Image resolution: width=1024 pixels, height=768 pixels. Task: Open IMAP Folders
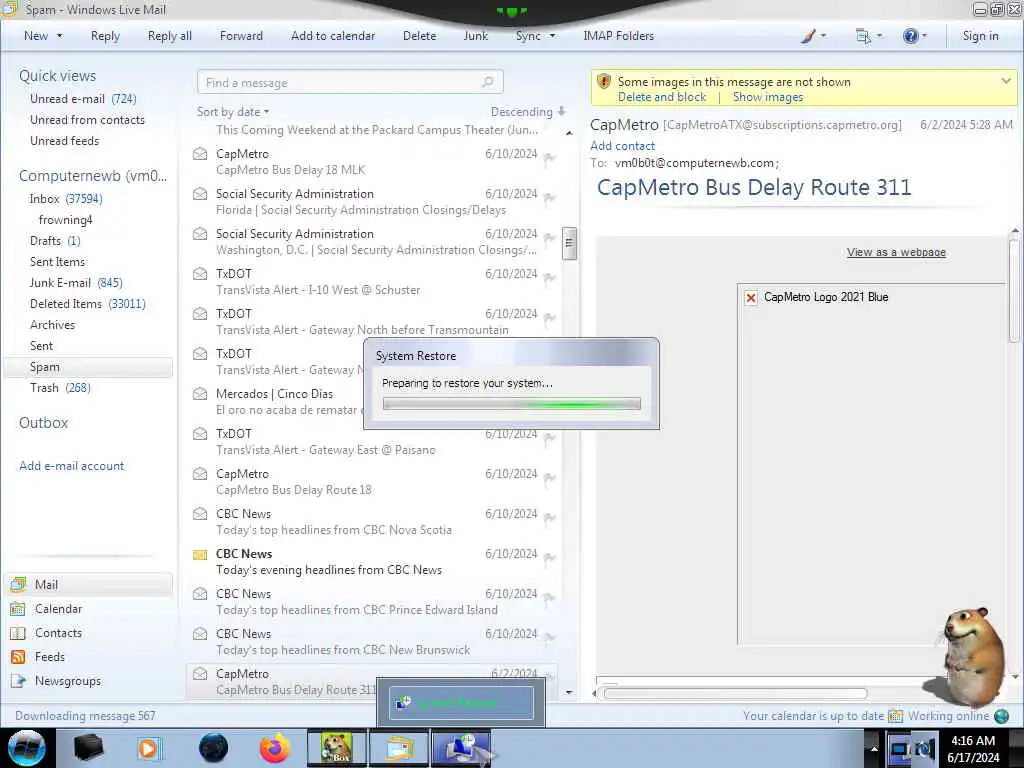click(x=618, y=36)
